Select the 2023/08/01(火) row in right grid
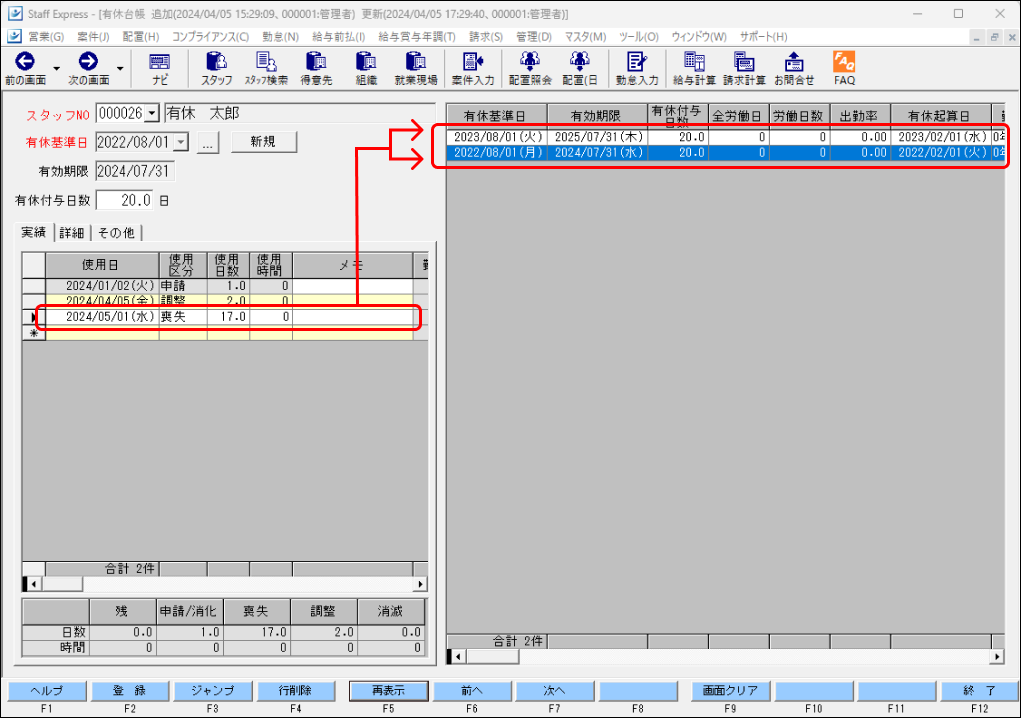This screenshot has width=1021, height=718. coord(725,137)
